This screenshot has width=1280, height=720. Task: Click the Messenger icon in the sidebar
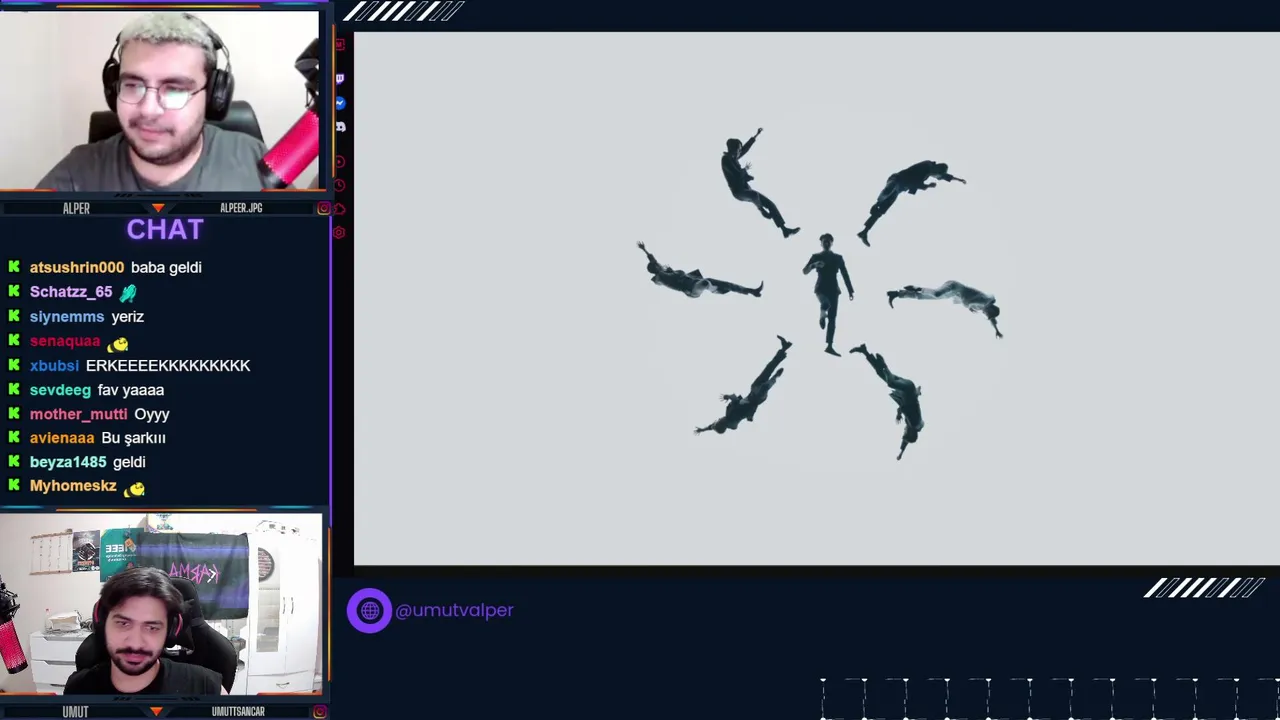tap(340, 103)
